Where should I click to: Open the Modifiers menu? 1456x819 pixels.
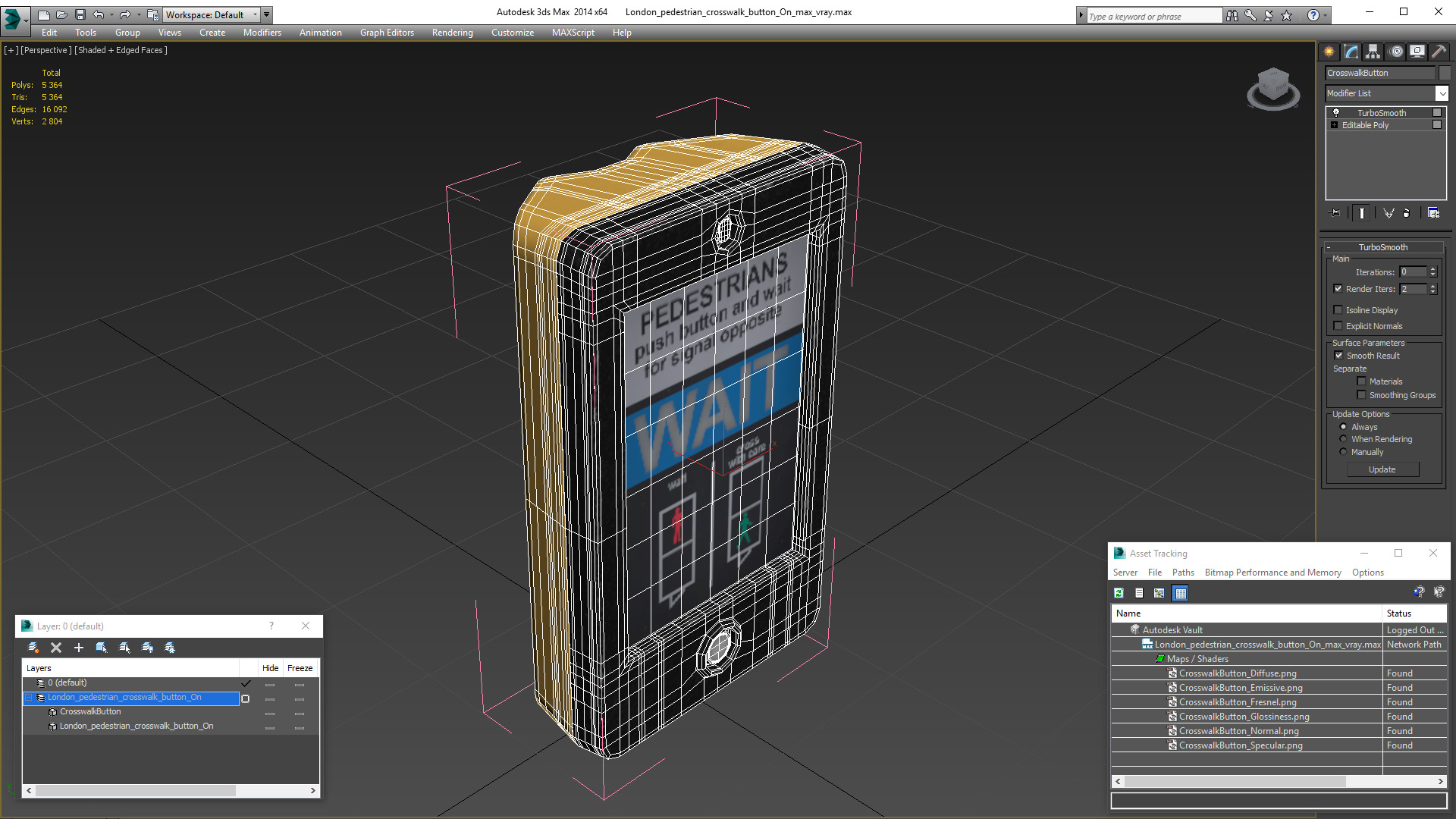(262, 33)
